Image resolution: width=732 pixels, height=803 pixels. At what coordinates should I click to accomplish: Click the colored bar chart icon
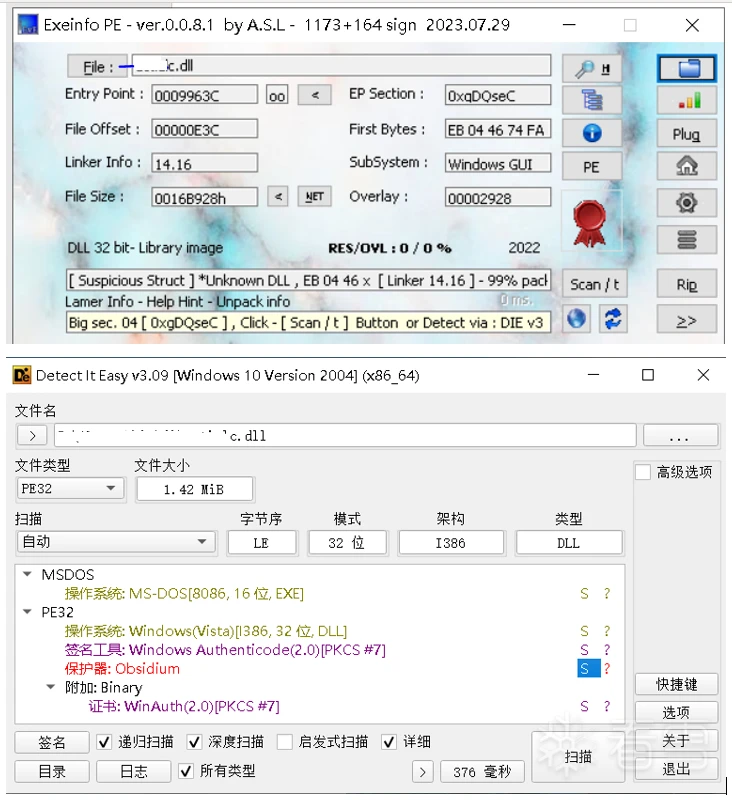click(x=686, y=100)
